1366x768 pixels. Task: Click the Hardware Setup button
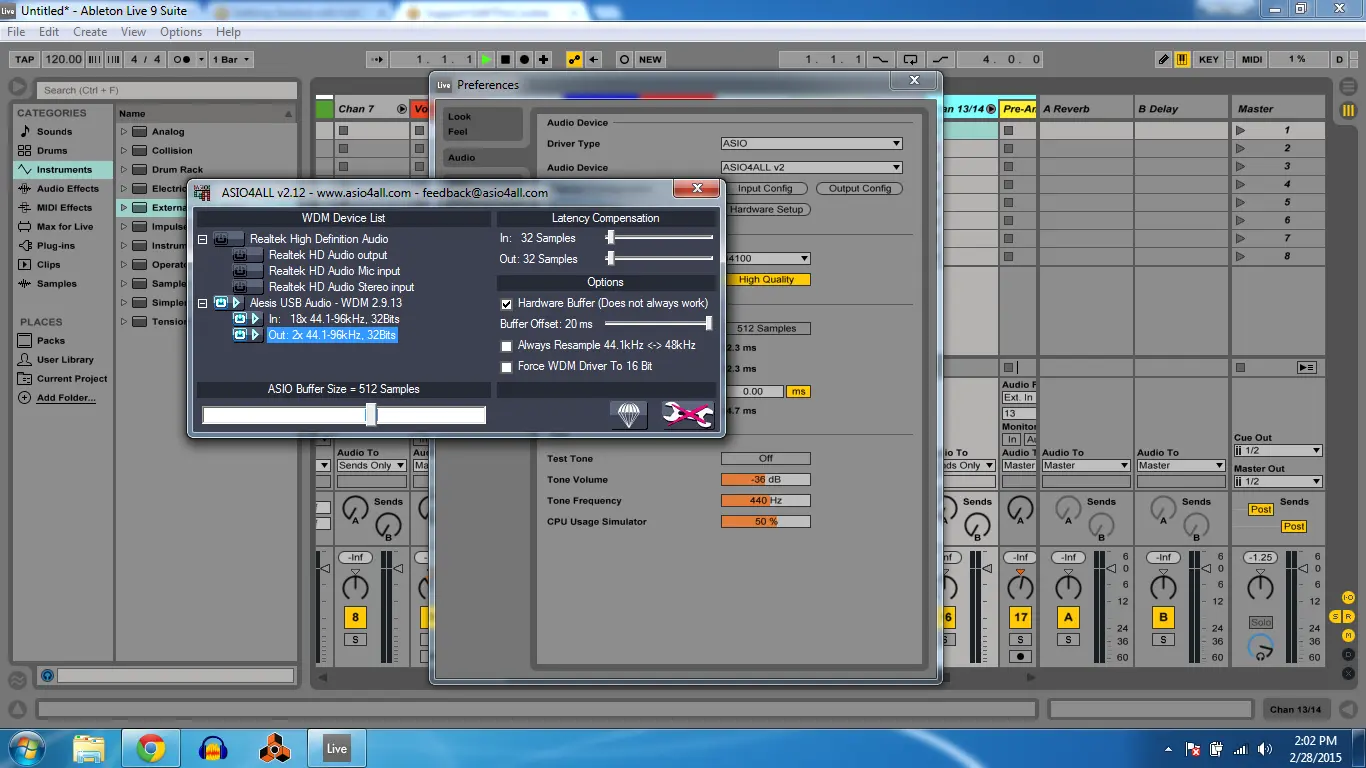coord(766,209)
